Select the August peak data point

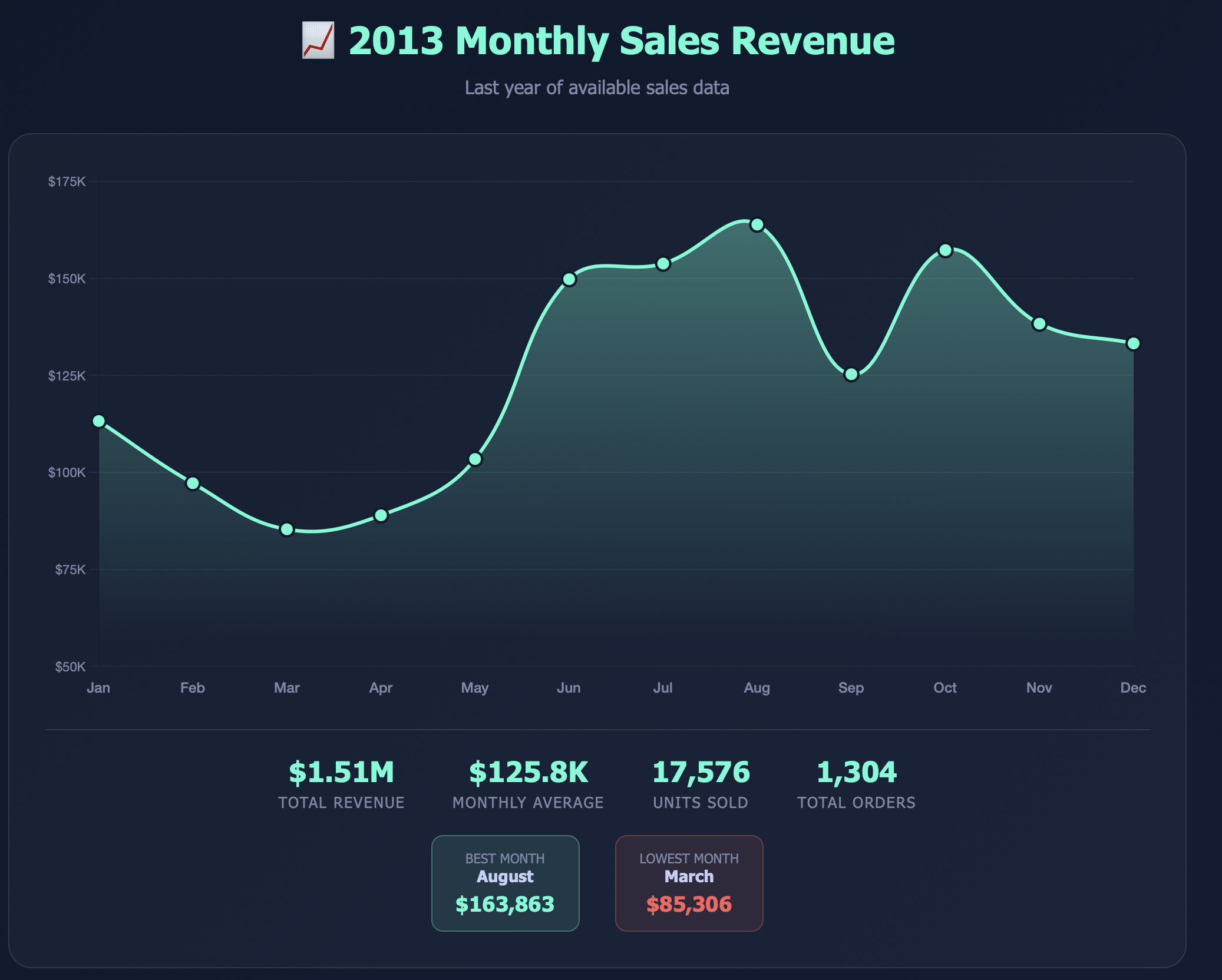tap(757, 224)
